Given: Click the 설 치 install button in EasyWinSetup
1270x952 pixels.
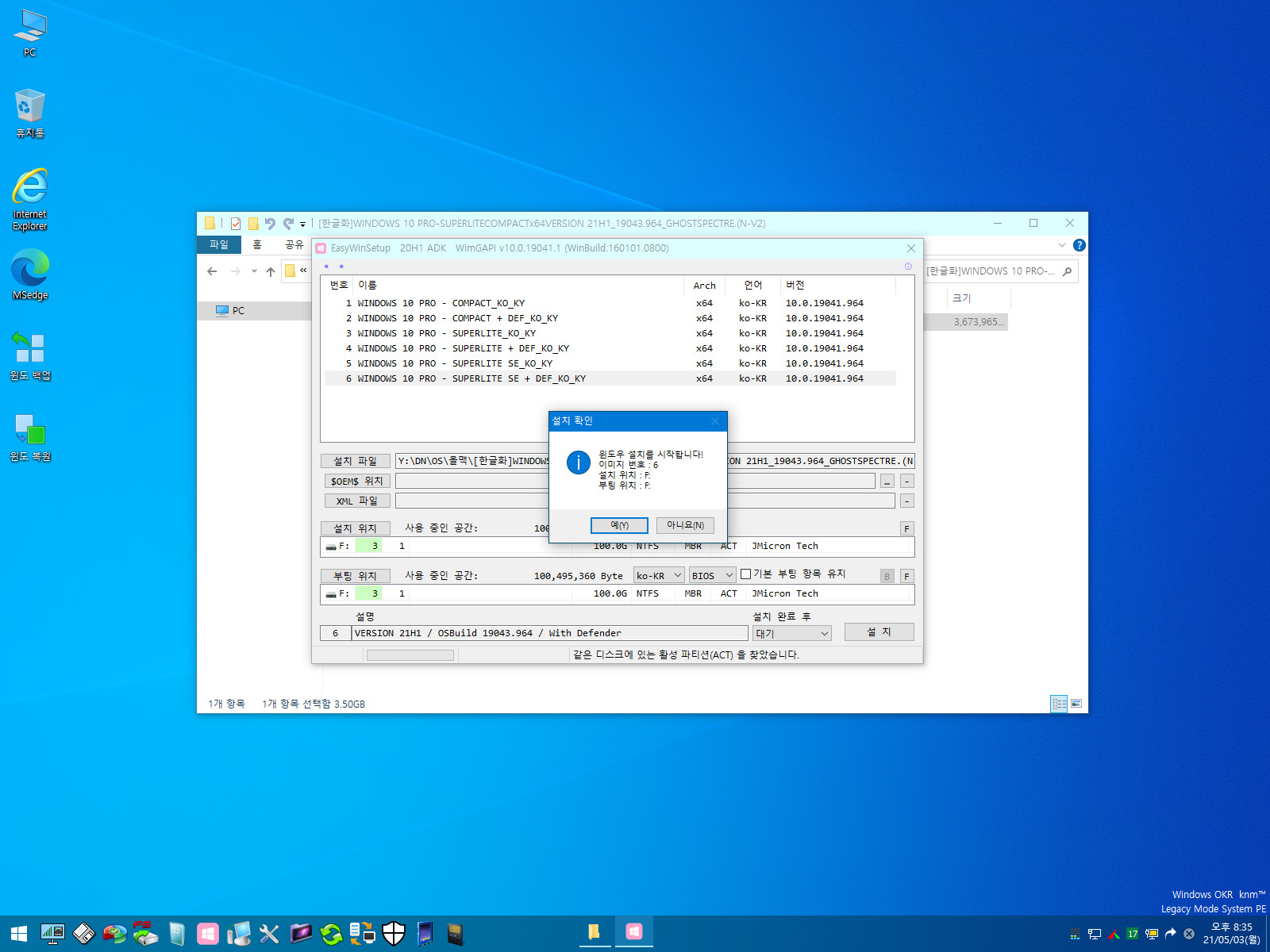Looking at the screenshot, I should click(879, 631).
